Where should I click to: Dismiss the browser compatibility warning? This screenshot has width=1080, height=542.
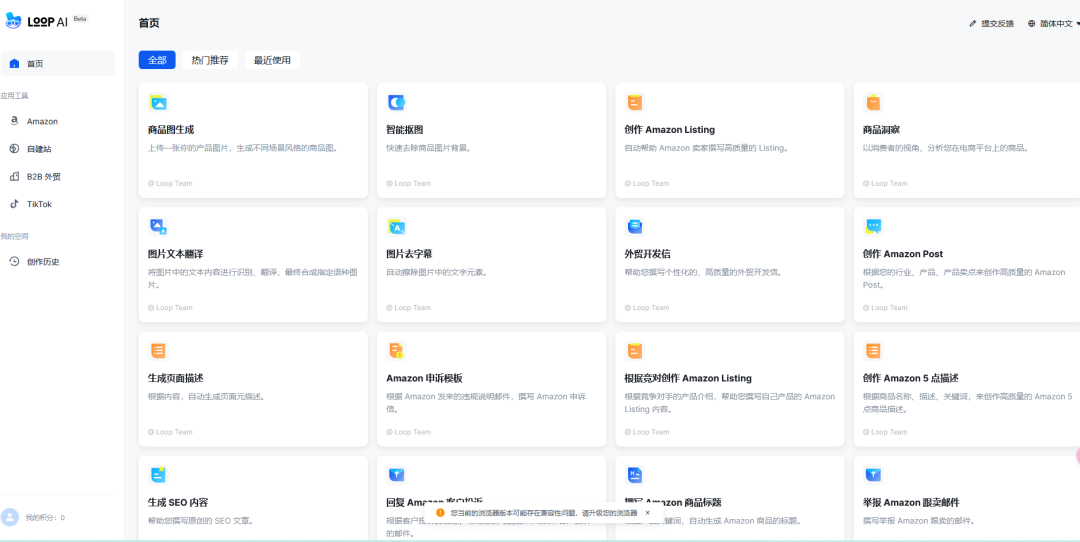pyautogui.click(x=647, y=513)
